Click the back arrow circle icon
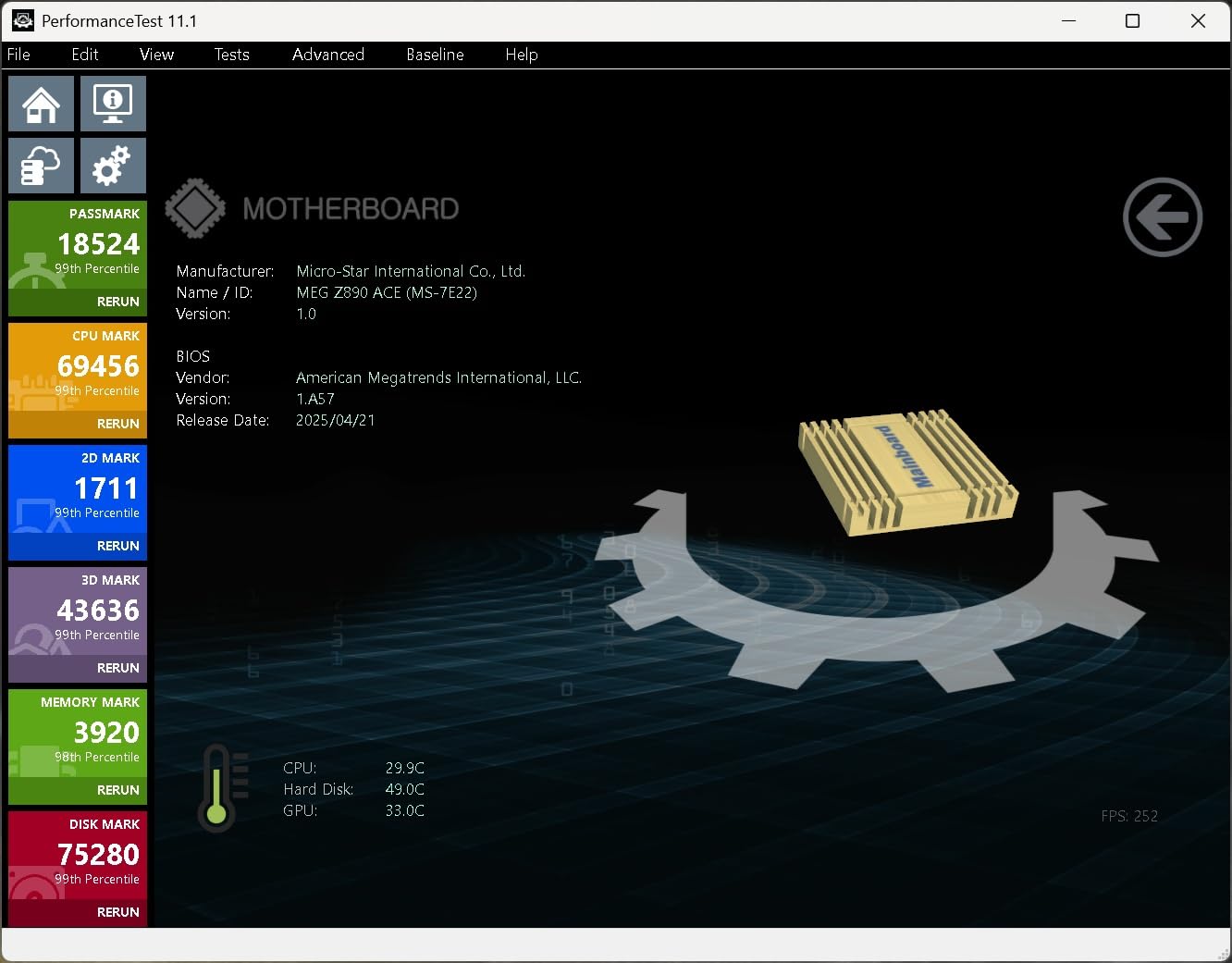 point(1163,217)
